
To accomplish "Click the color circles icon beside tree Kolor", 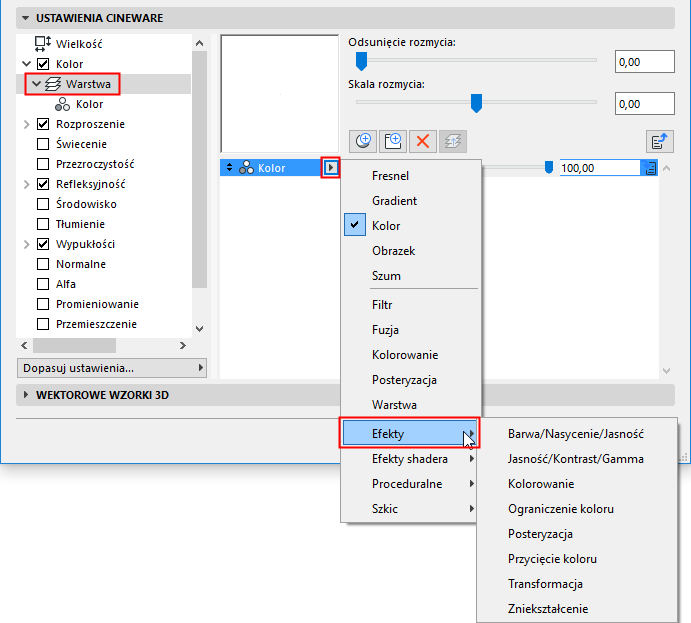I will coord(62,104).
